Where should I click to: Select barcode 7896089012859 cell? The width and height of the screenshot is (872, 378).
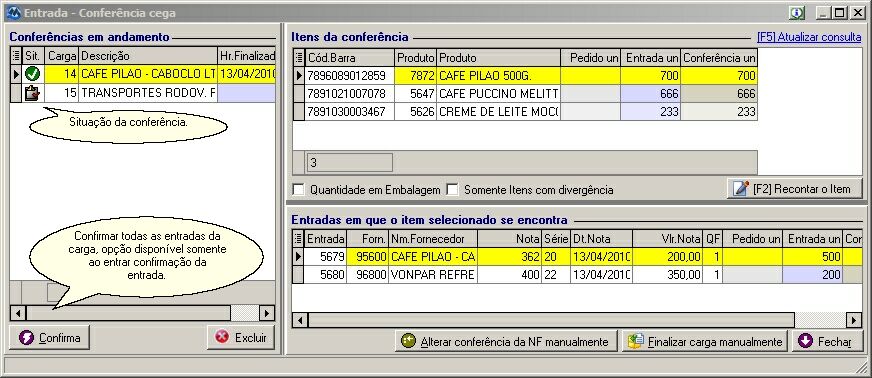coord(350,76)
